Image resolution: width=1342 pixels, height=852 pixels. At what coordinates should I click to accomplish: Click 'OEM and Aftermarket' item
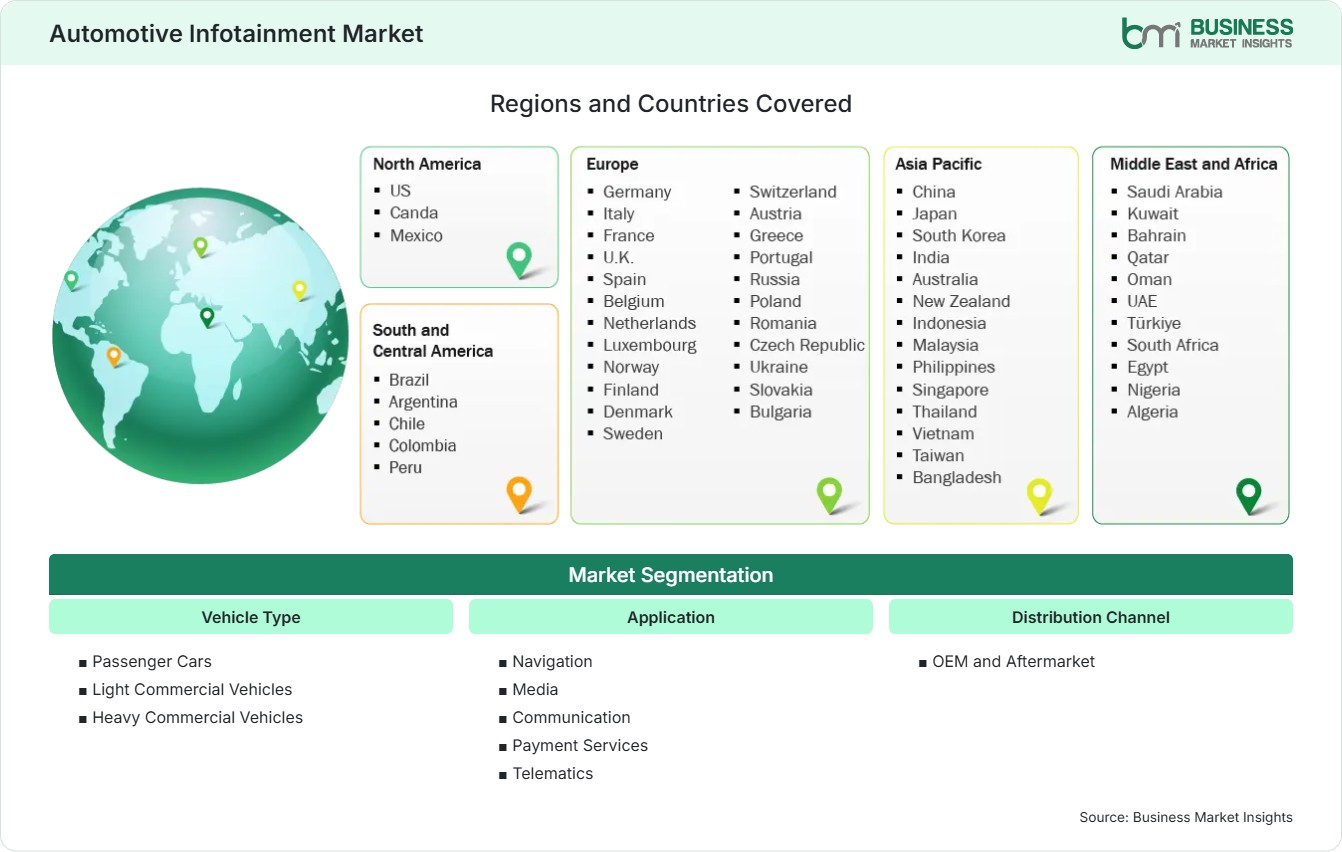point(1013,662)
